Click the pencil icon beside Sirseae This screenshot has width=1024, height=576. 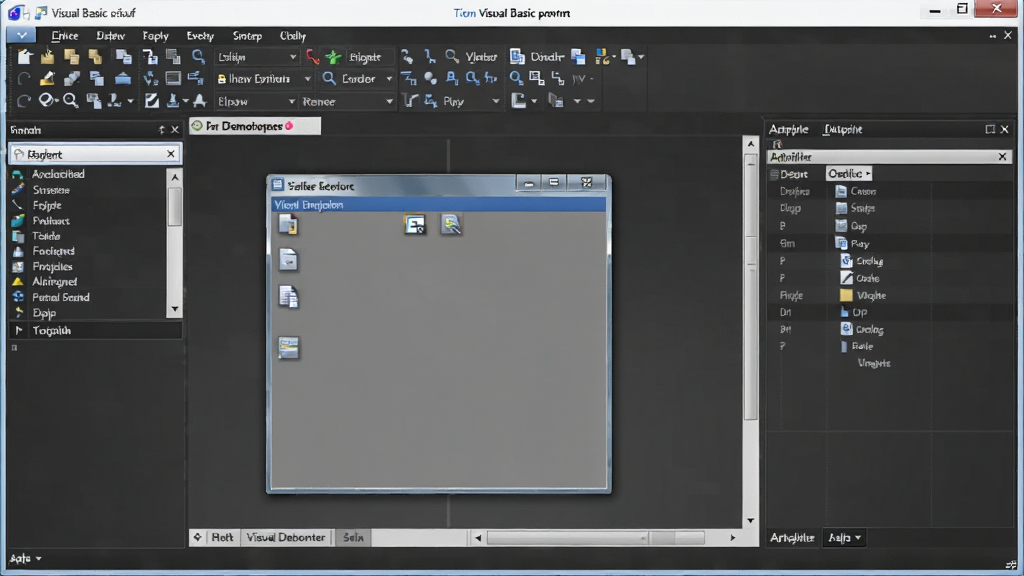18,189
